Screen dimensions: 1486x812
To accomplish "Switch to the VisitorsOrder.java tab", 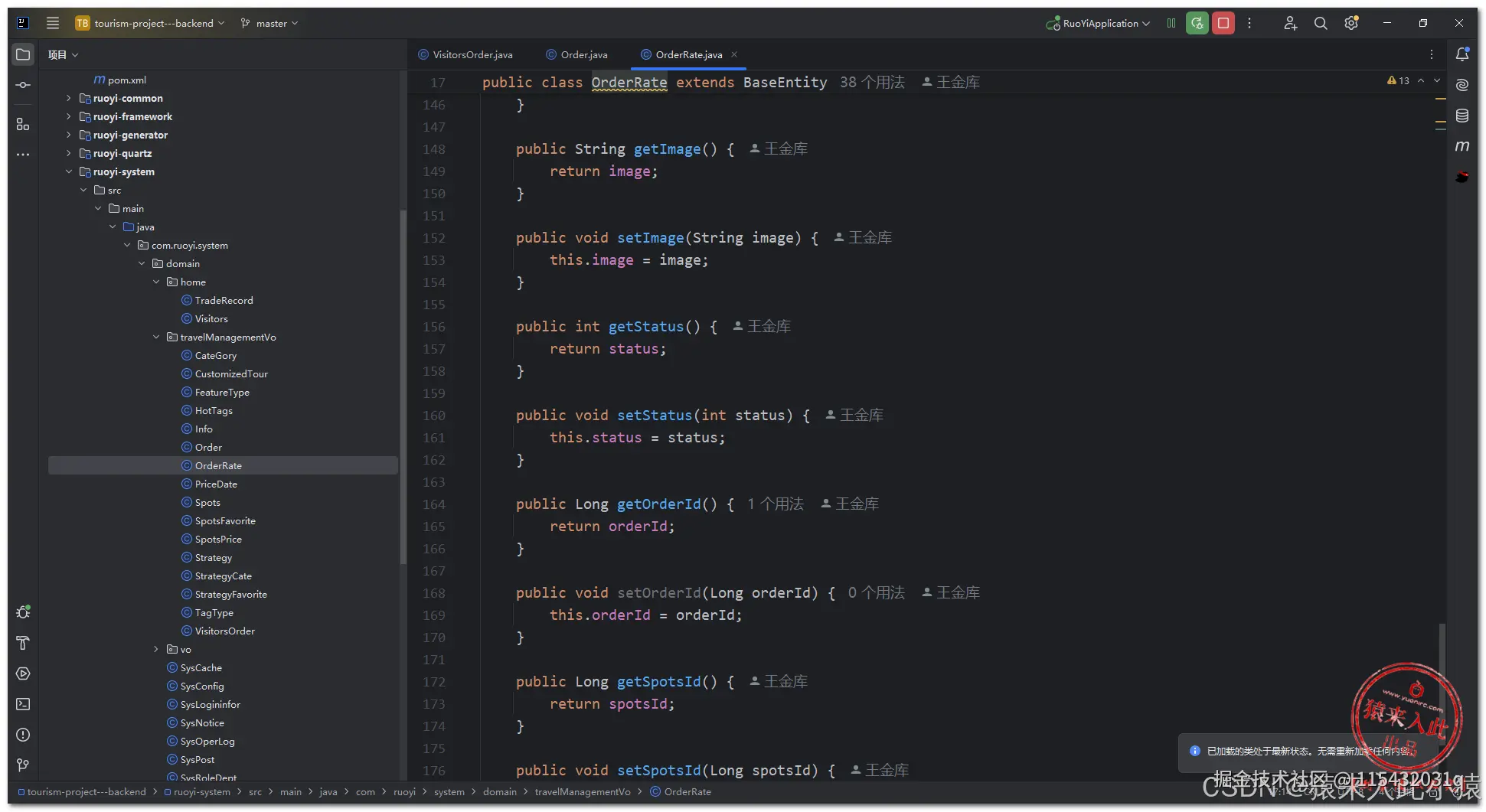I will pyautogui.click(x=465, y=54).
